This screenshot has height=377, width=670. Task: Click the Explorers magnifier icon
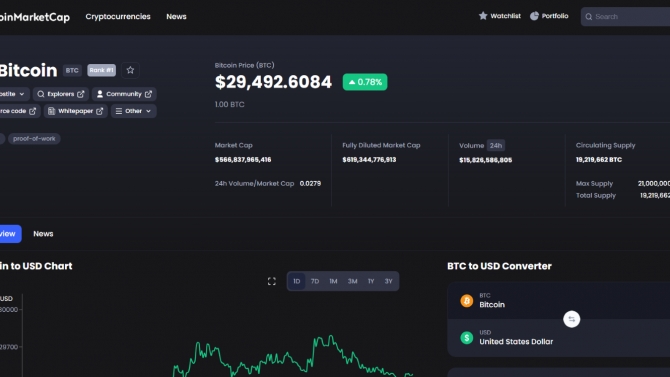pos(41,94)
